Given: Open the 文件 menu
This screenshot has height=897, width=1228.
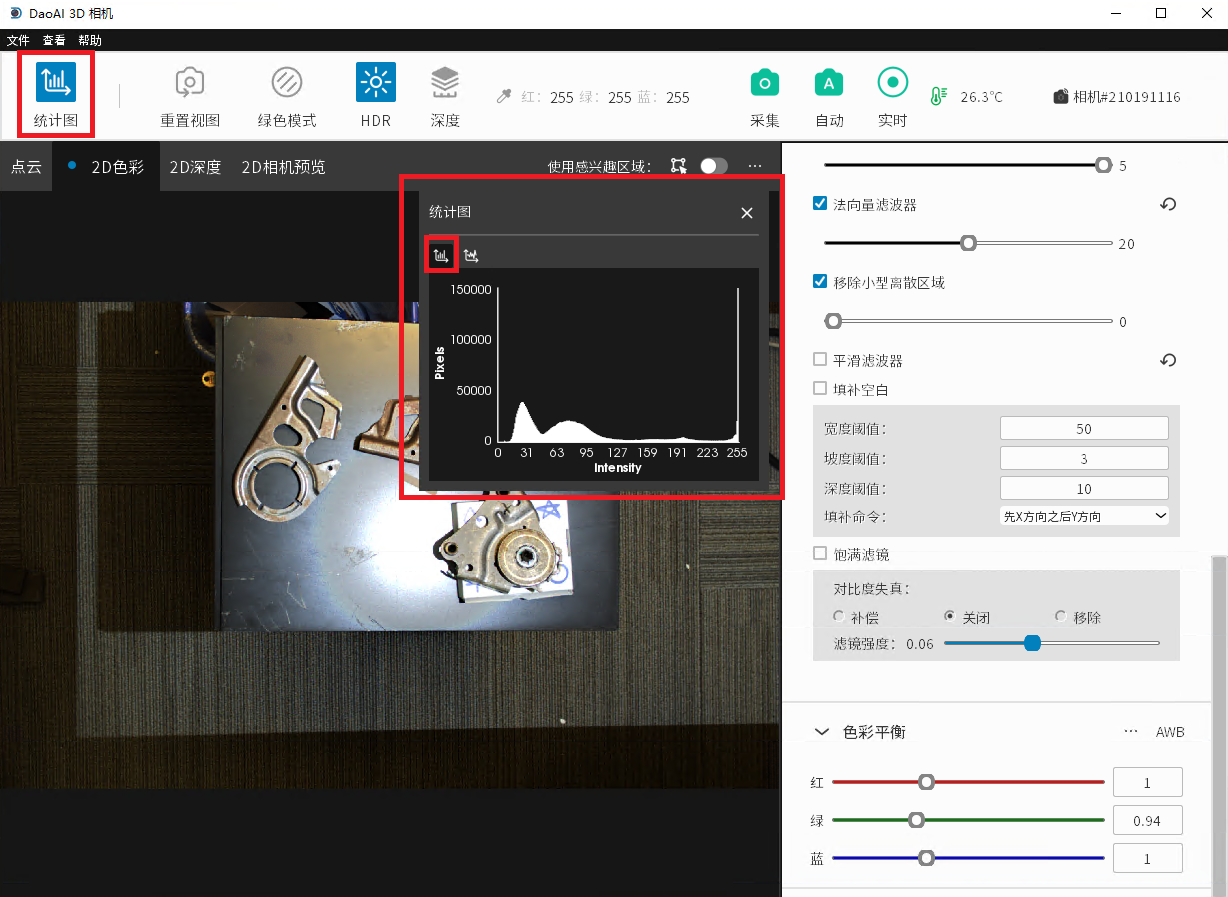Looking at the screenshot, I should [18, 41].
